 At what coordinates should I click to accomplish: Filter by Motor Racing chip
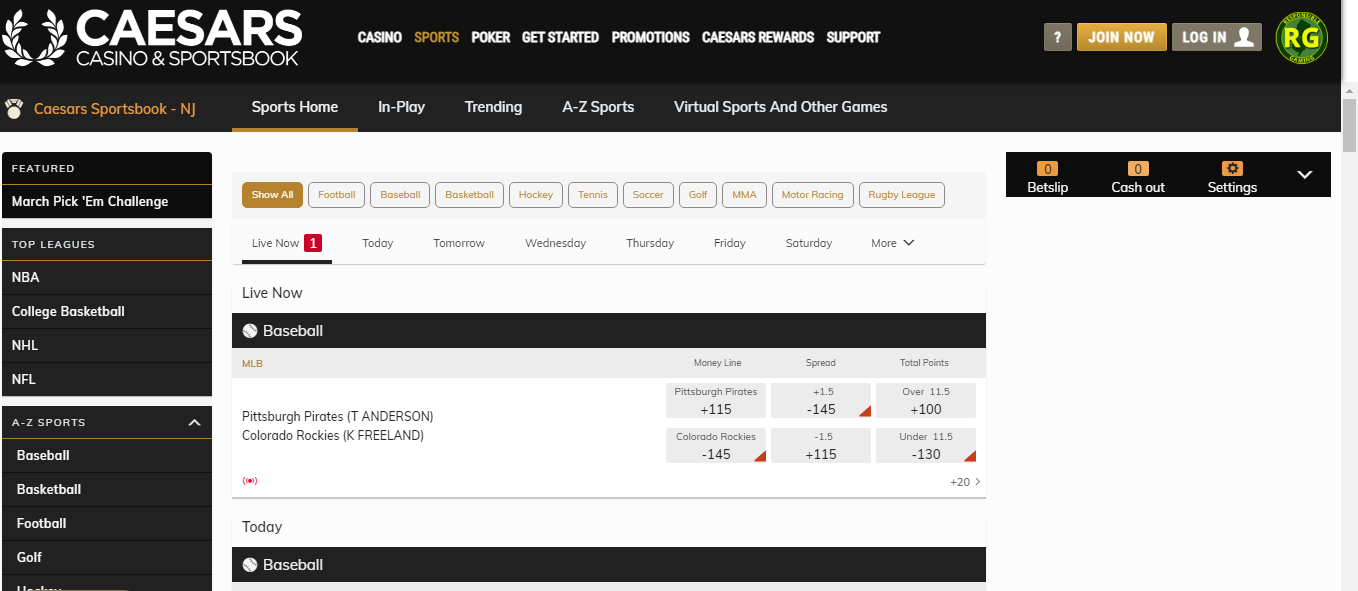coord(812,195)
